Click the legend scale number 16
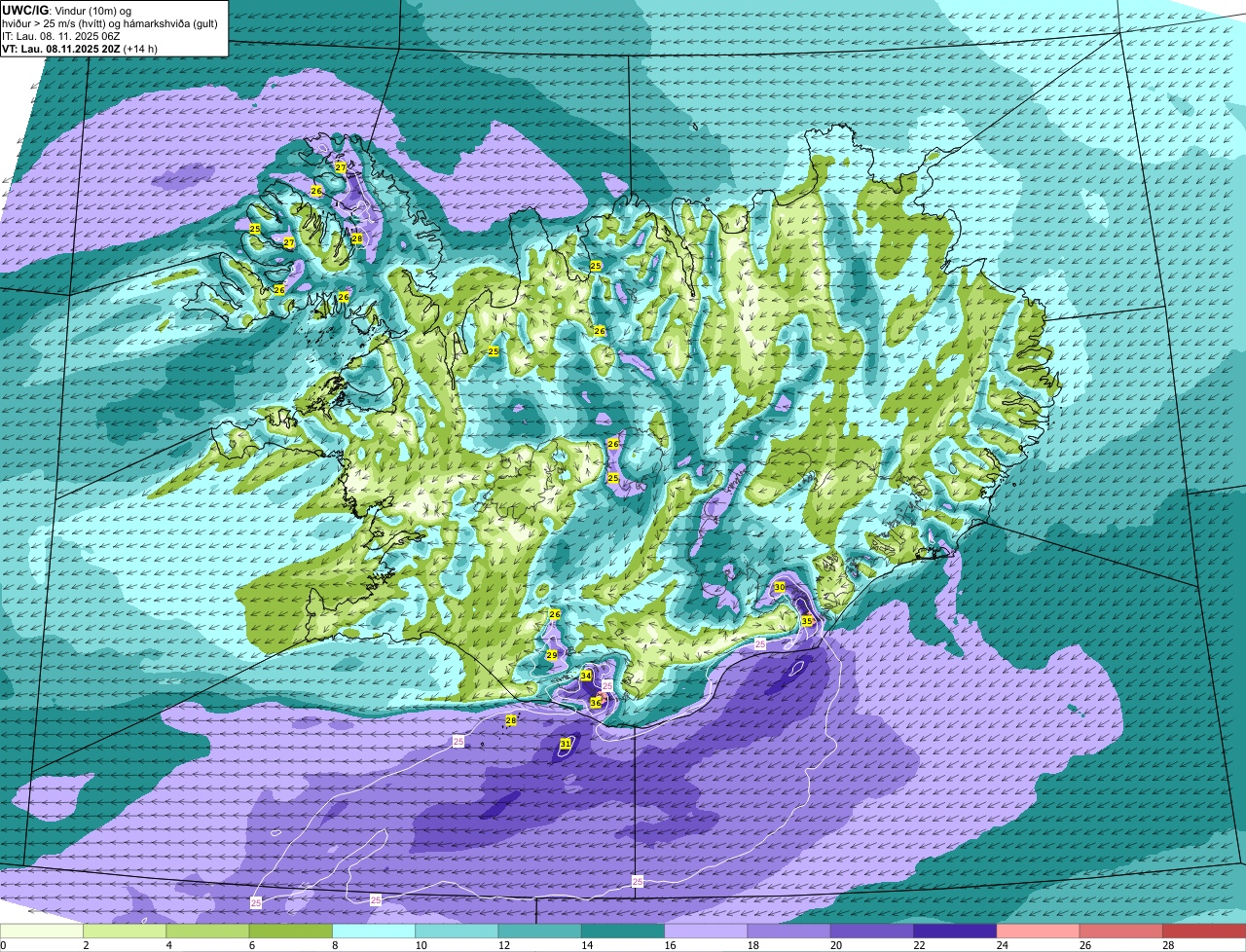The image size is (1246, 952). coord(670,945)
